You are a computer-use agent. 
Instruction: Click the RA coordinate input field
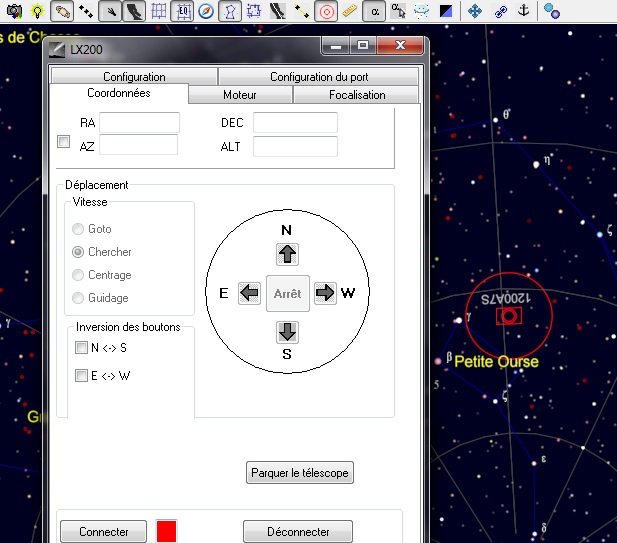click(x=139, y=122)
